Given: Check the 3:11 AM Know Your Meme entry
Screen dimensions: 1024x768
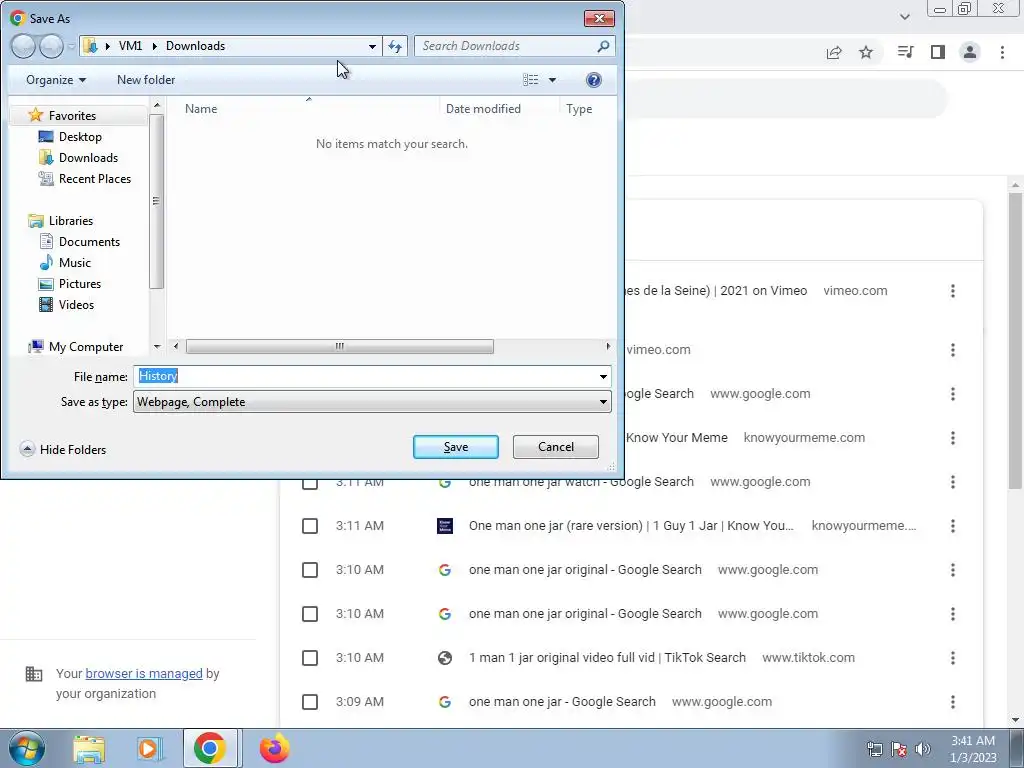Looking at the screenshot, I should pos(310,526).
